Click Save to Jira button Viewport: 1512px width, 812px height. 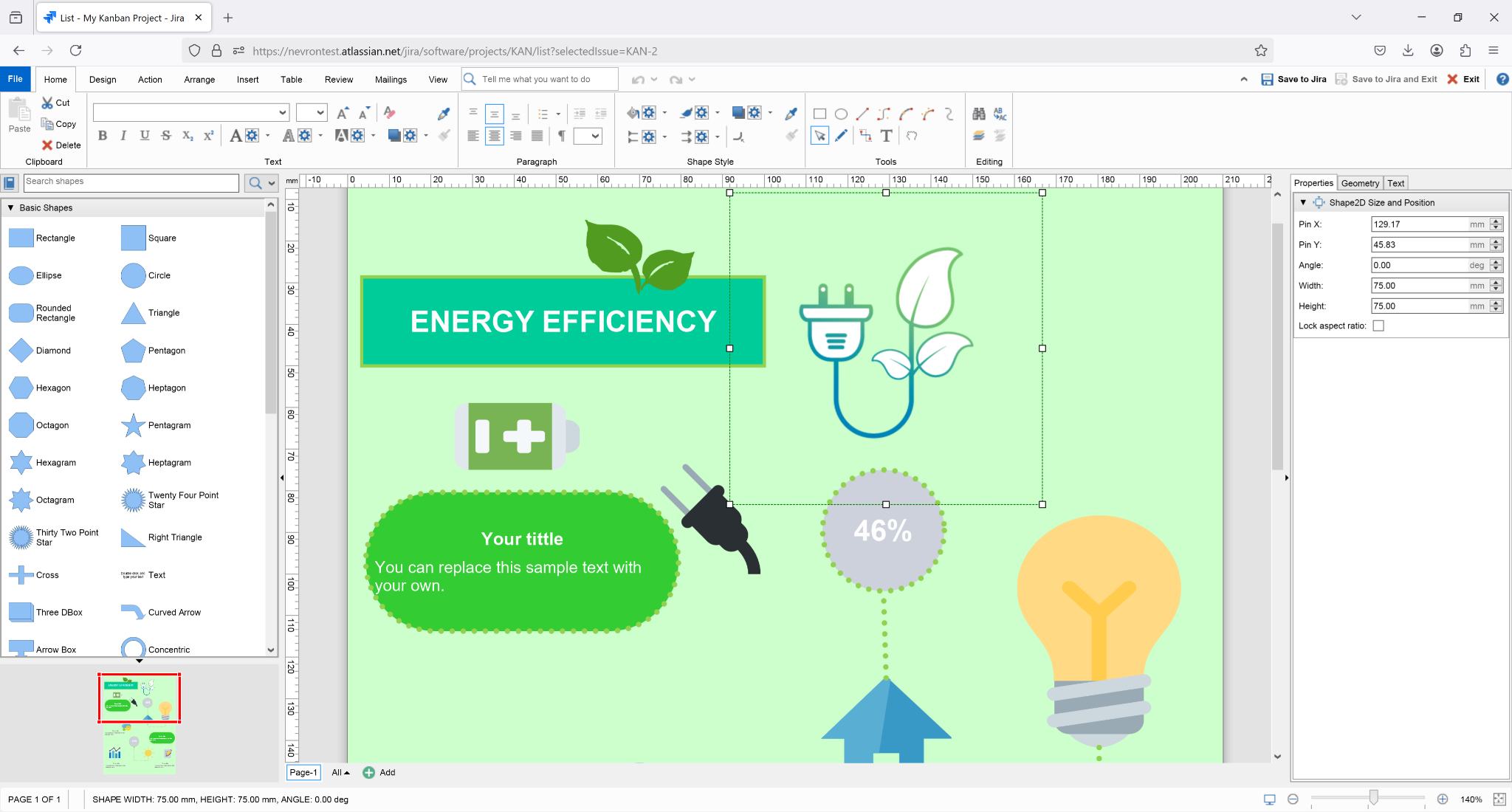(x=1293, y=79)
